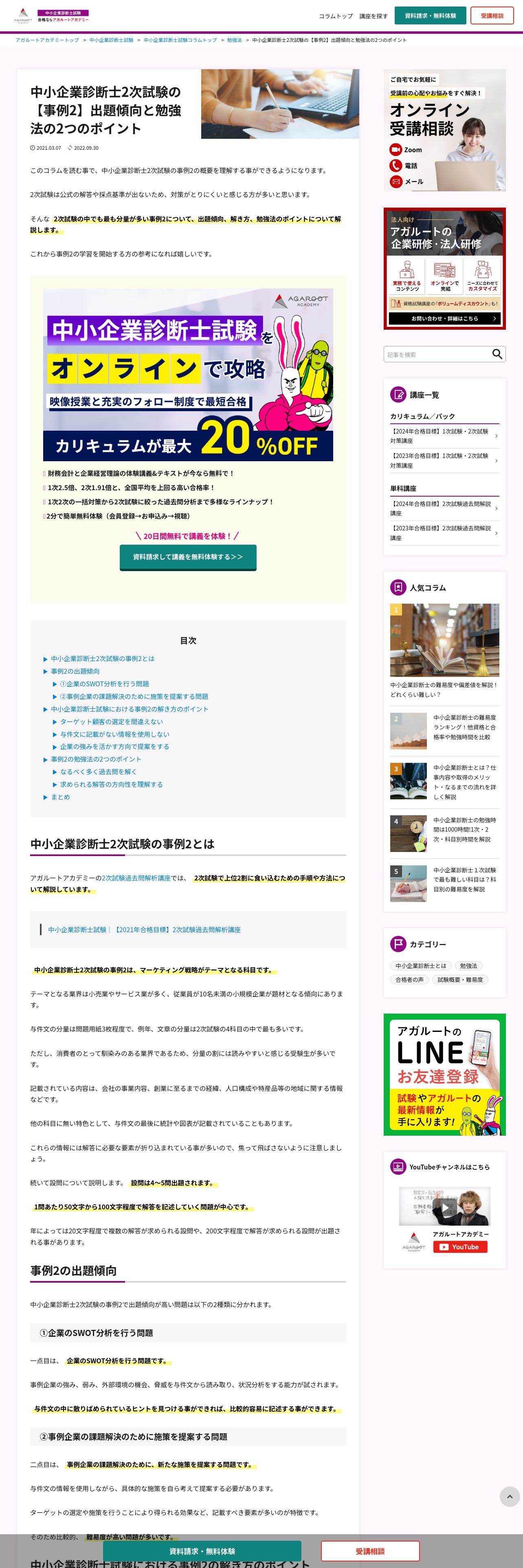Select the 中小企業診断士とは category tag

(x=421, y=966)
